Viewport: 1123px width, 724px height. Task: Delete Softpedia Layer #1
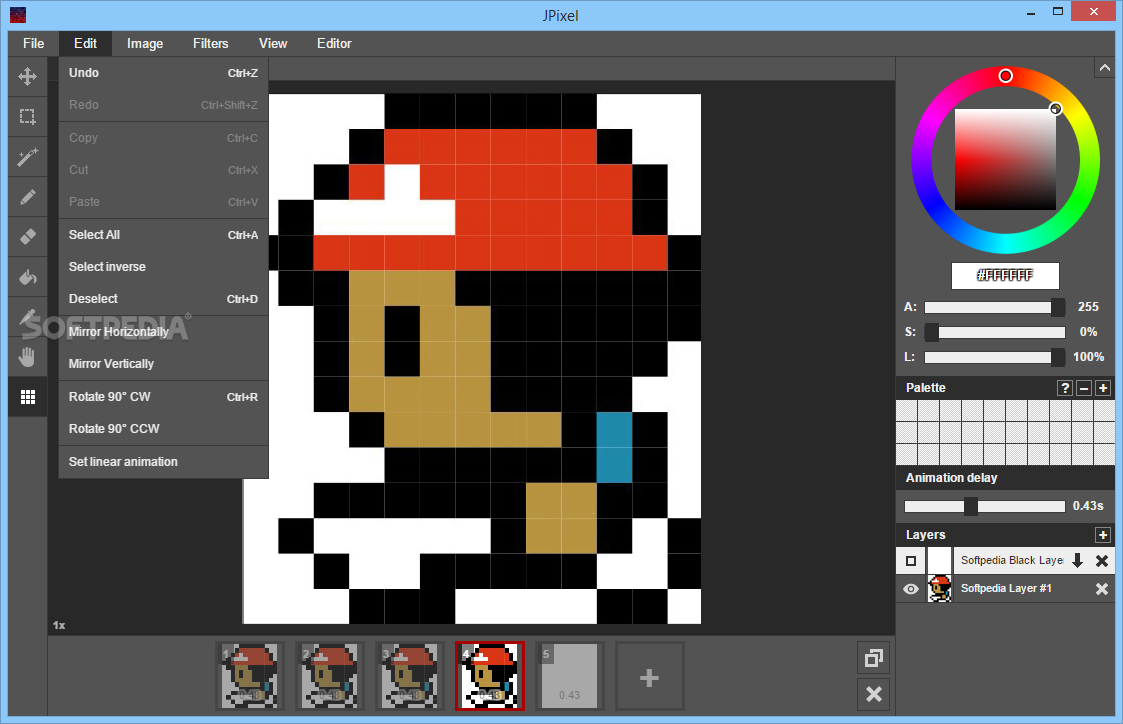pyautogui.click(x=1102, y=589)
